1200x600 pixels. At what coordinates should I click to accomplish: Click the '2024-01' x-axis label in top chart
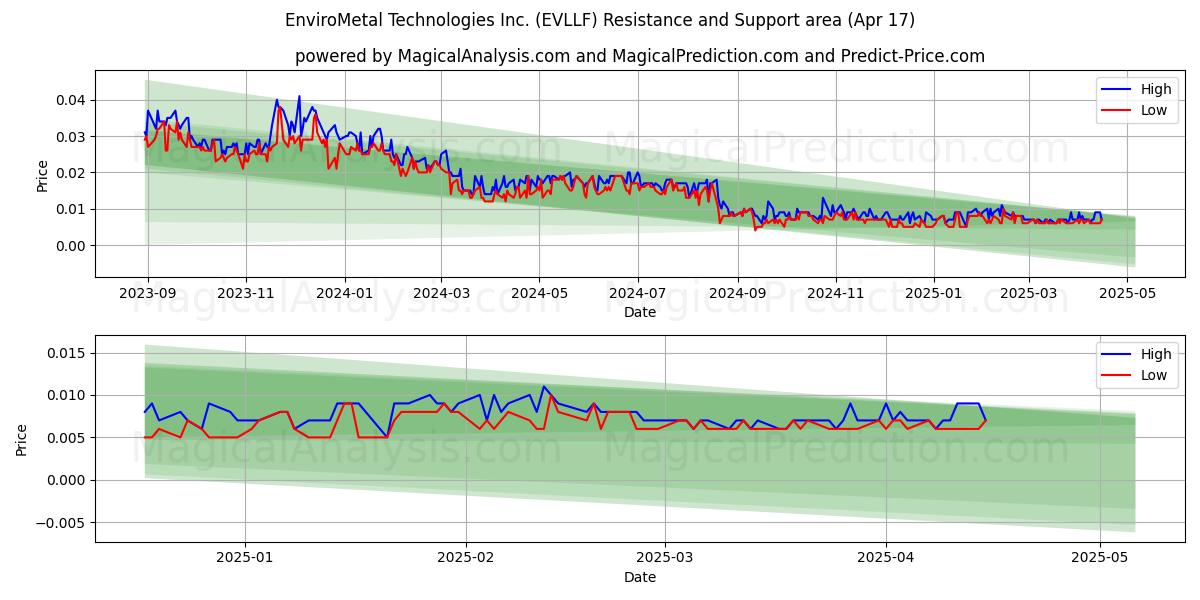pos(344,294)
